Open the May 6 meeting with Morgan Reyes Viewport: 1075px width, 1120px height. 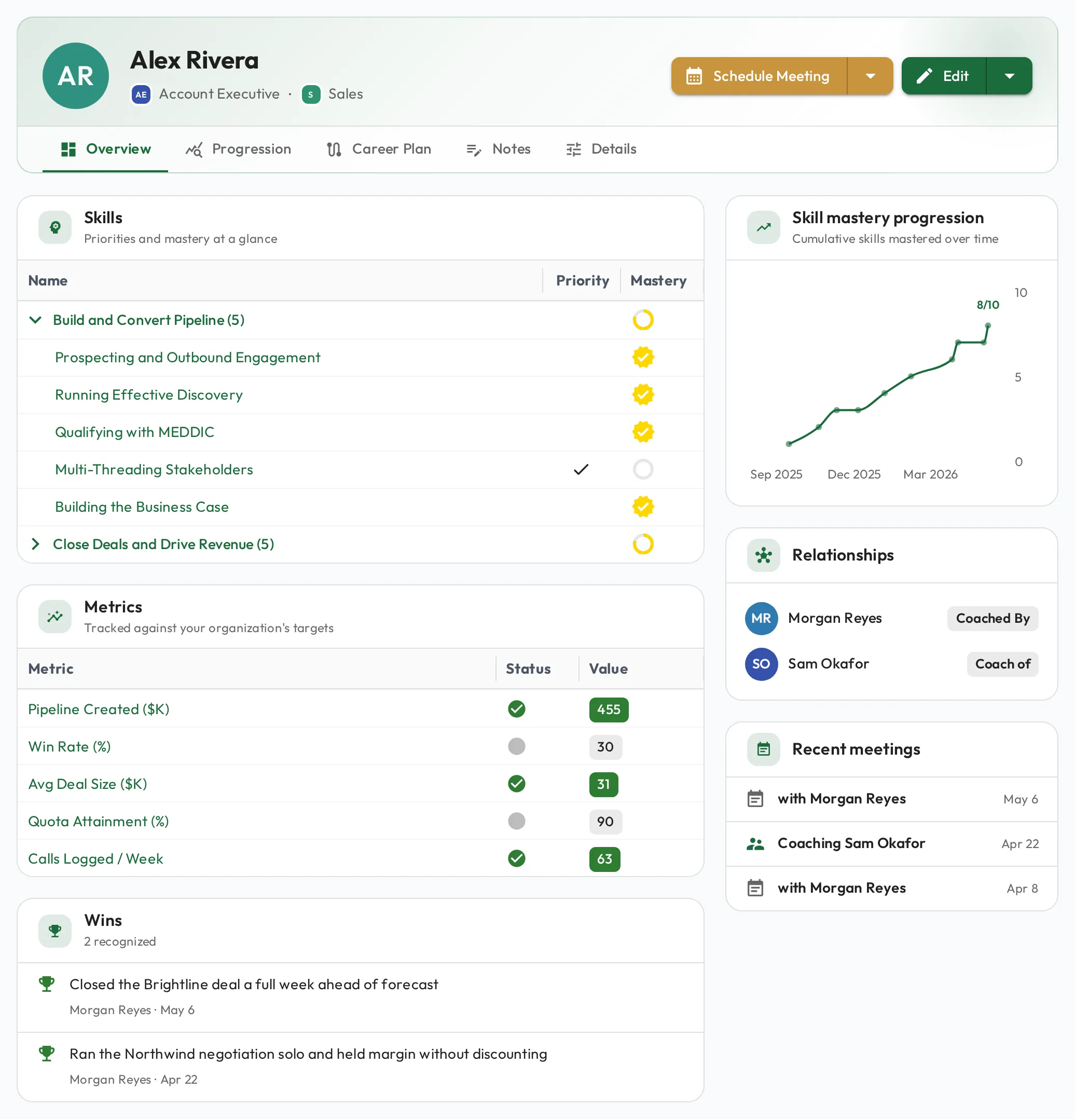(892, 799)
